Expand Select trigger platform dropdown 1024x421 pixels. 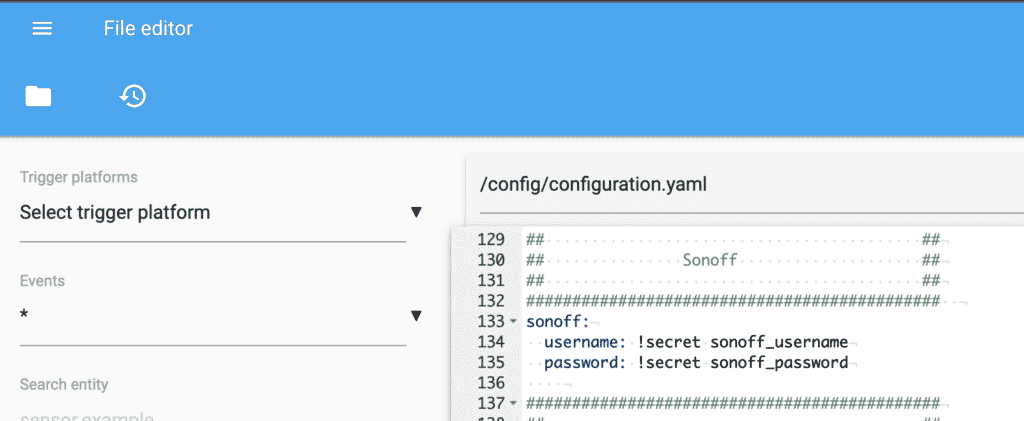click(213, 213)
